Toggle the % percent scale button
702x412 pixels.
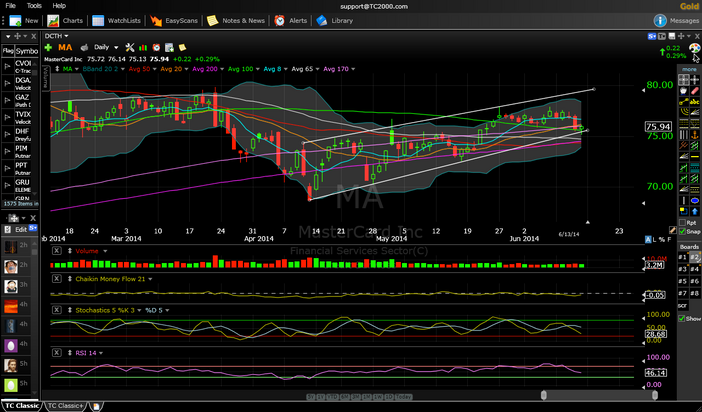coord(662,240)
